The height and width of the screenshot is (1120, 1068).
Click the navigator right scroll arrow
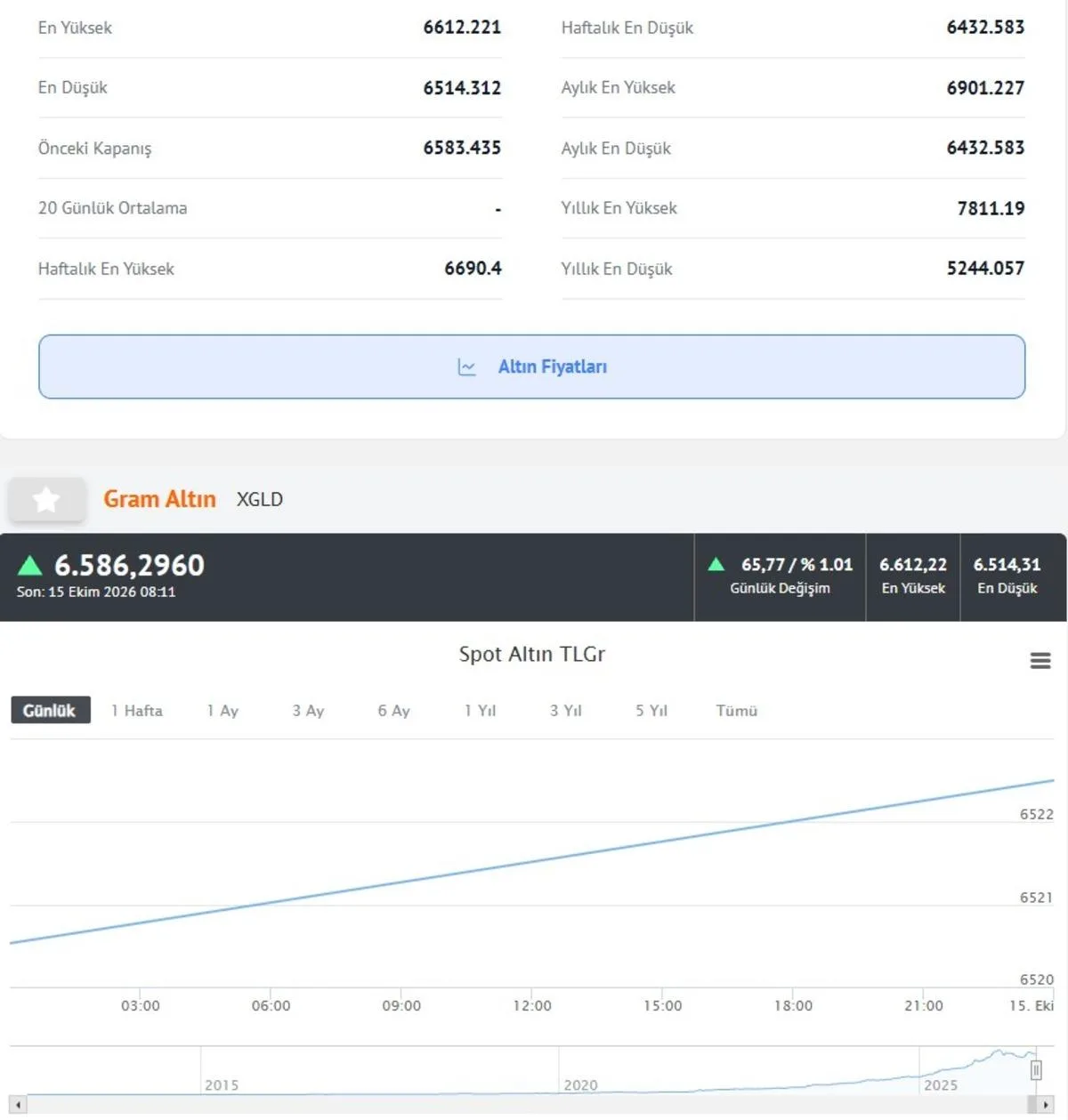click(x=1046, y=1105)
